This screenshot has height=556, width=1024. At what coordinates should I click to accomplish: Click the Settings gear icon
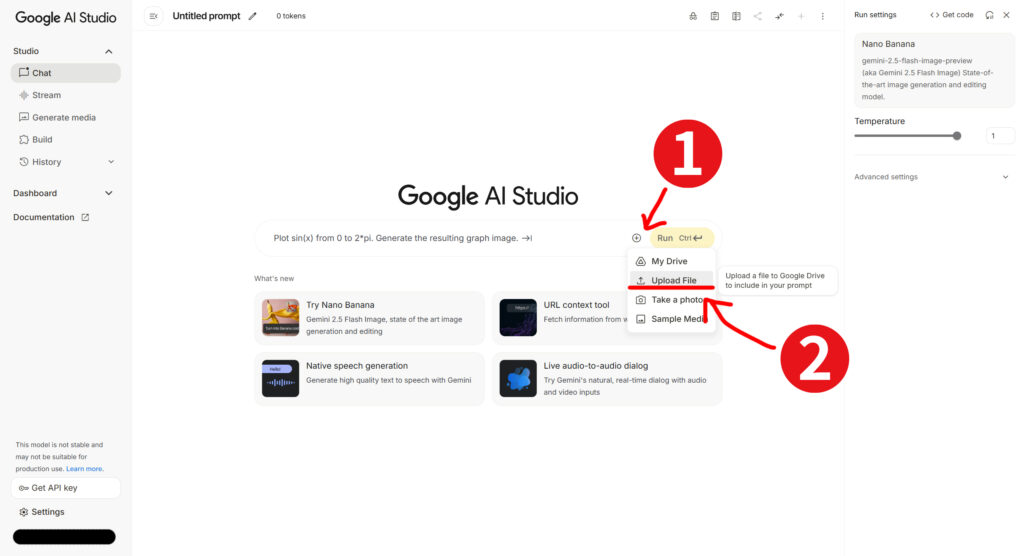click(x=24, y=512)
